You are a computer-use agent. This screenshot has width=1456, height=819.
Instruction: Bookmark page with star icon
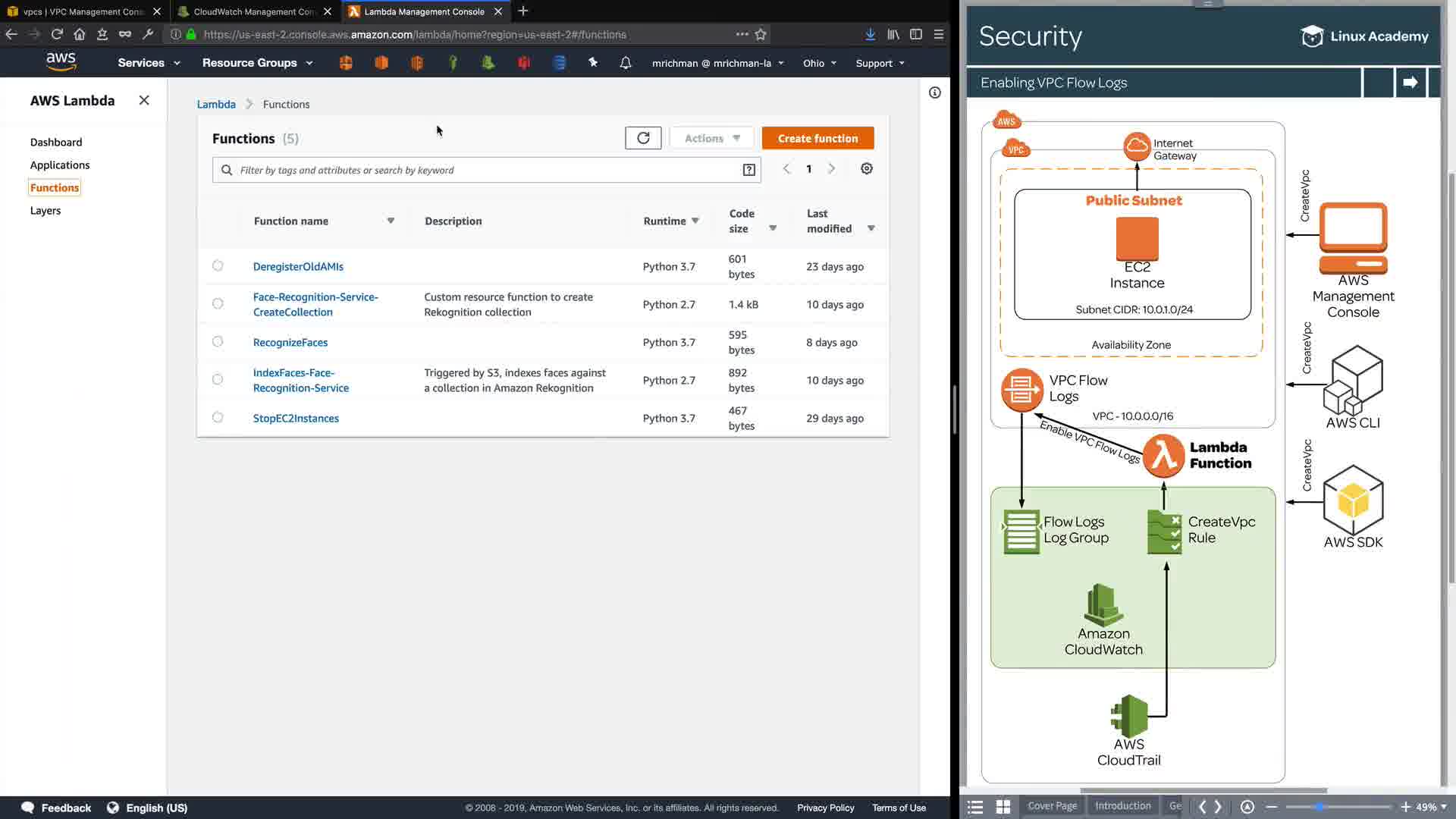click(761, 34)
